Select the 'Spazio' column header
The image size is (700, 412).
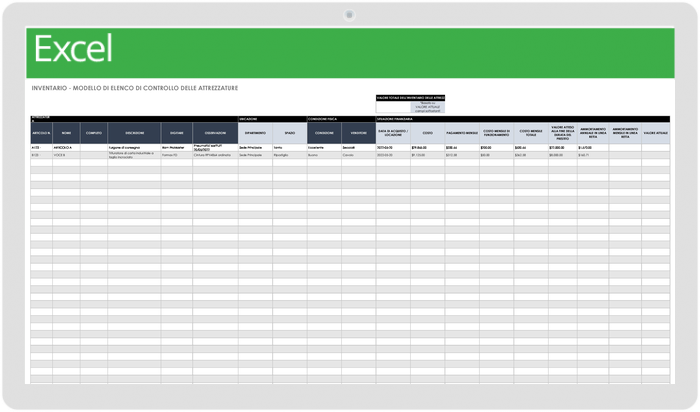[x=290, y=133]
